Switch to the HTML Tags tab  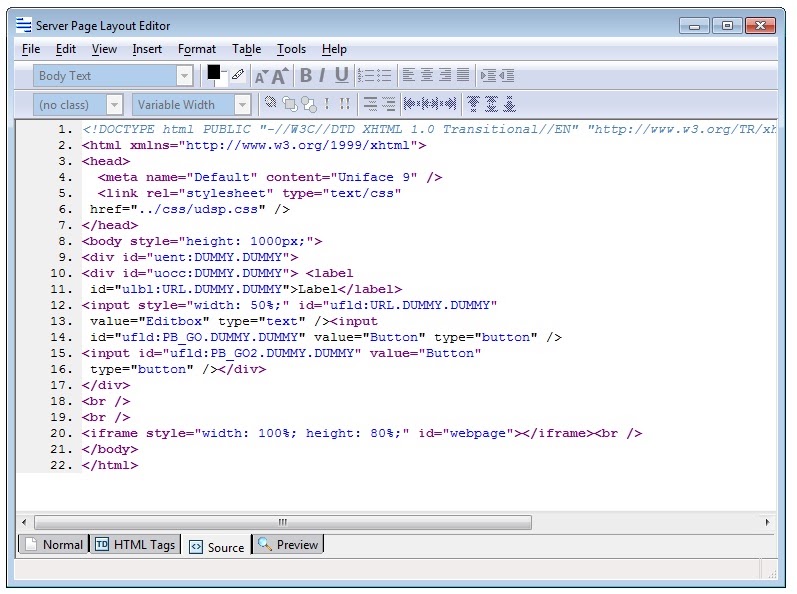136,544
